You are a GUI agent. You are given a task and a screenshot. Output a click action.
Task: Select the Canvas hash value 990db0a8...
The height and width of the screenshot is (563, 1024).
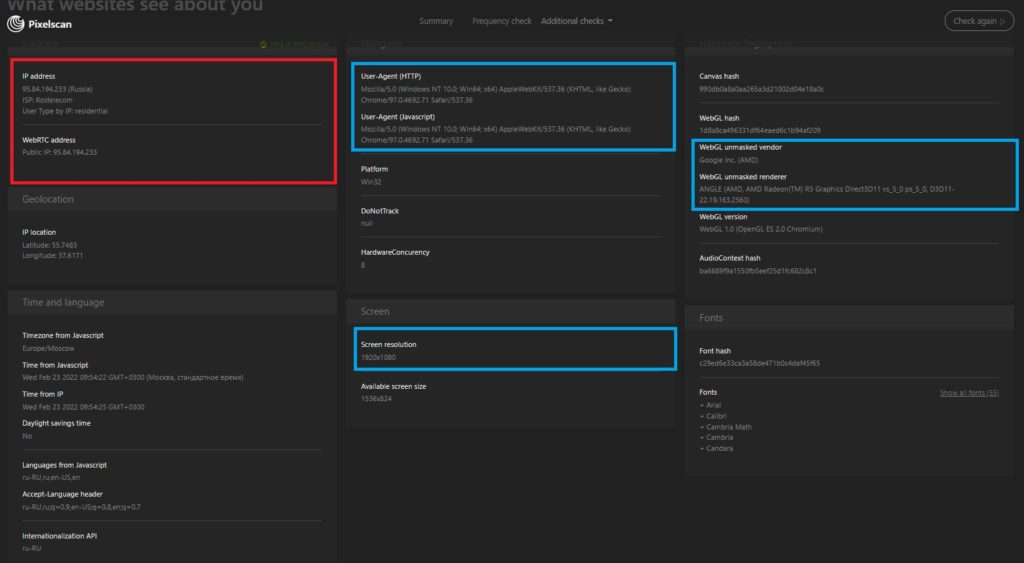(x=761, y=89)
